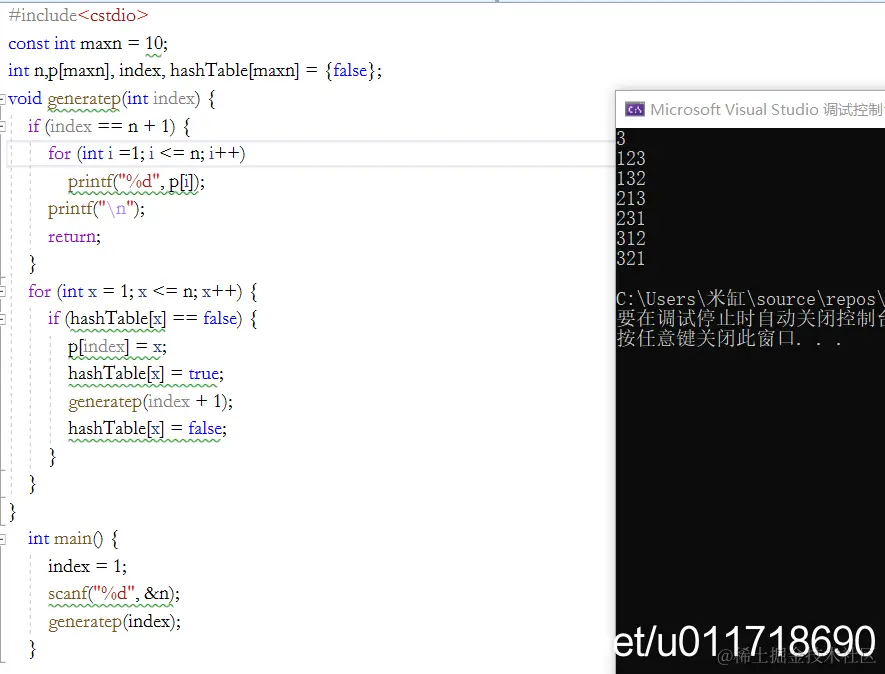This screenshot has width=885, height=674.
Task: Click the console input line 3
Action: coord(621,138)
